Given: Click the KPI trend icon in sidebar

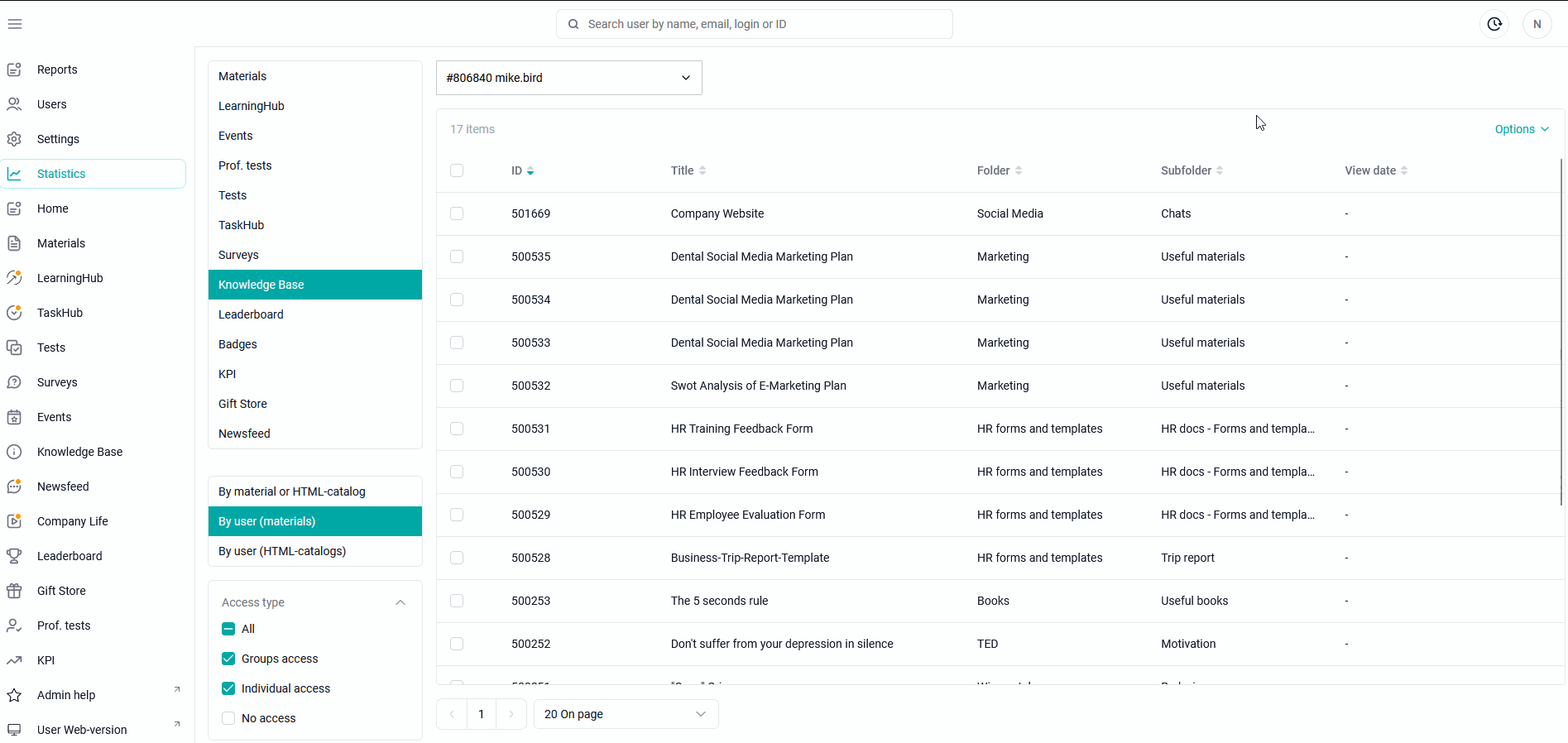Looking at the screenshot, I should (14, 660).
